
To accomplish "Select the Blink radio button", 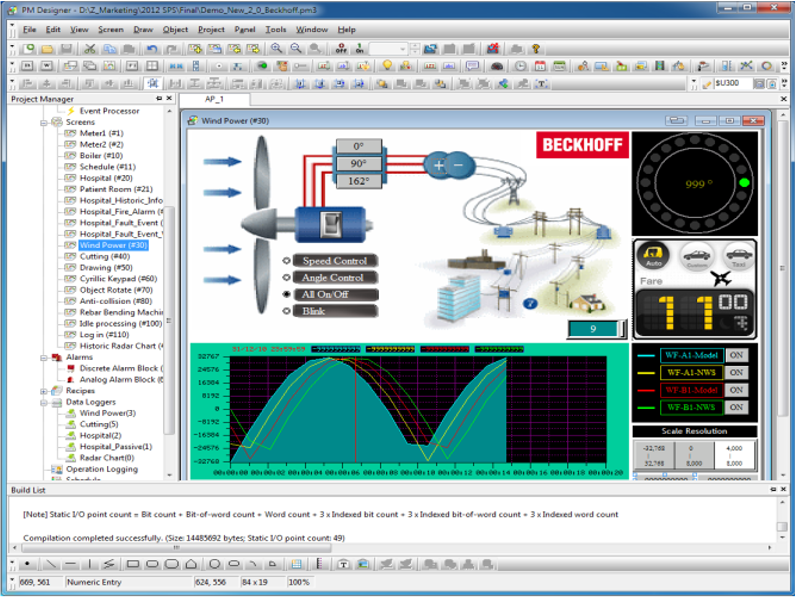I will [286, 311].
